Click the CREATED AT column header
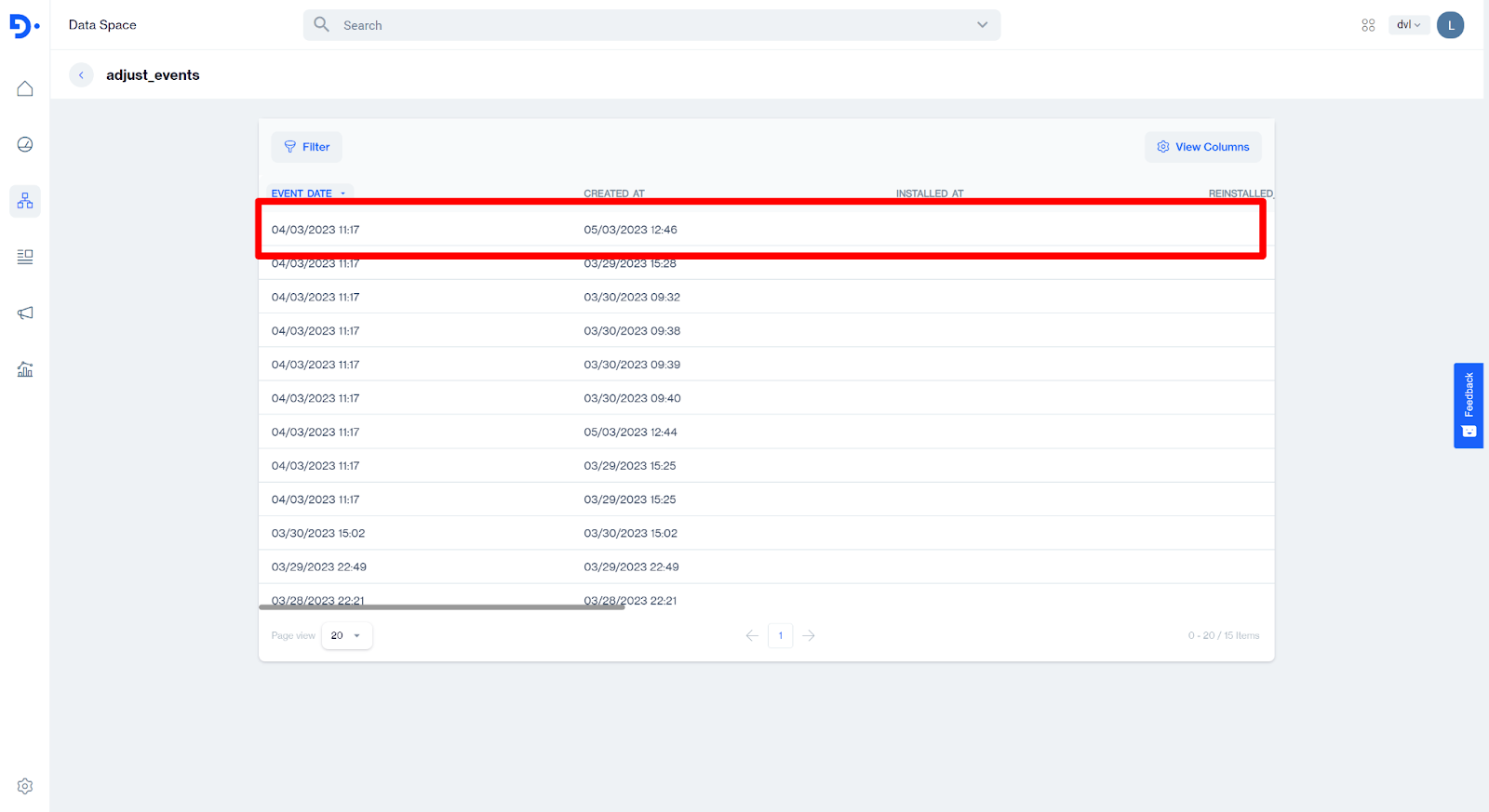The image size is (1489, 812). 613,193
